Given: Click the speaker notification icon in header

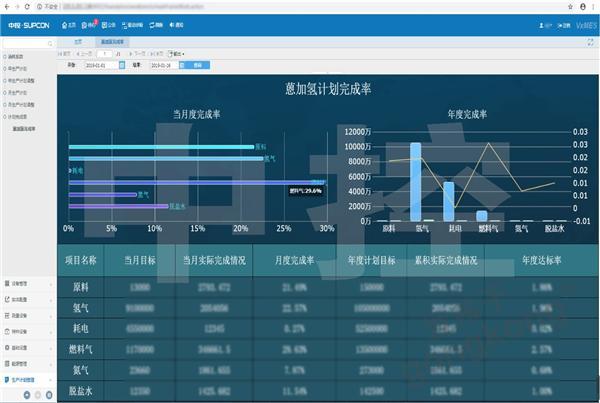Looking at the screenshot, I should coord(172,25).
